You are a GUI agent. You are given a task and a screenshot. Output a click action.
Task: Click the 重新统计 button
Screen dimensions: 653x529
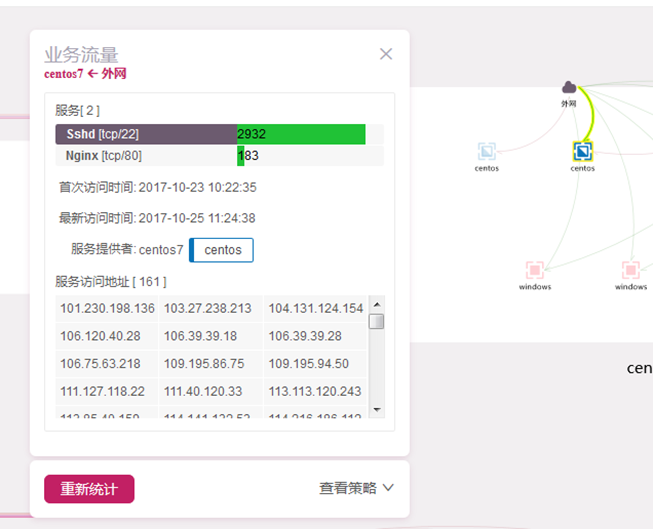(89, 489)
